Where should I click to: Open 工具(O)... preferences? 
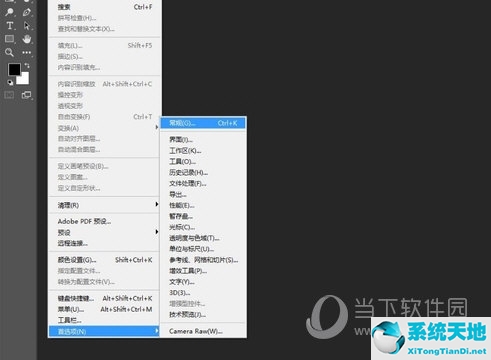203,161
